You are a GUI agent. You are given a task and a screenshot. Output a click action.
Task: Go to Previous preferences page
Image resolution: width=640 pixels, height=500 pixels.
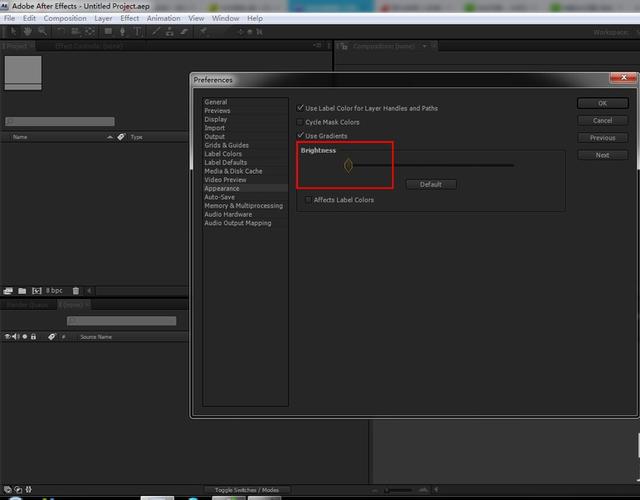602,138
